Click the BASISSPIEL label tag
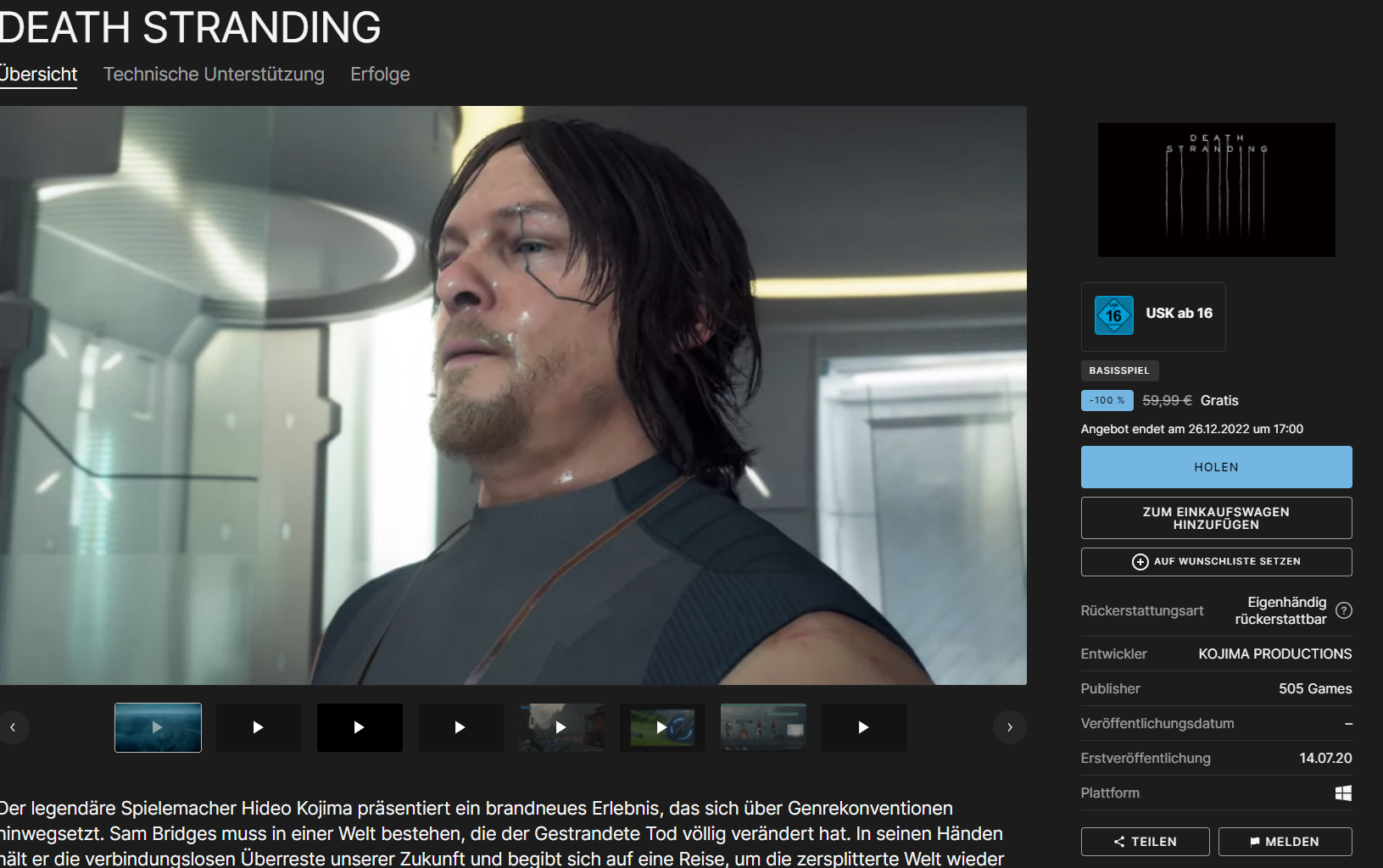1383x868 pixels. 1119,370
